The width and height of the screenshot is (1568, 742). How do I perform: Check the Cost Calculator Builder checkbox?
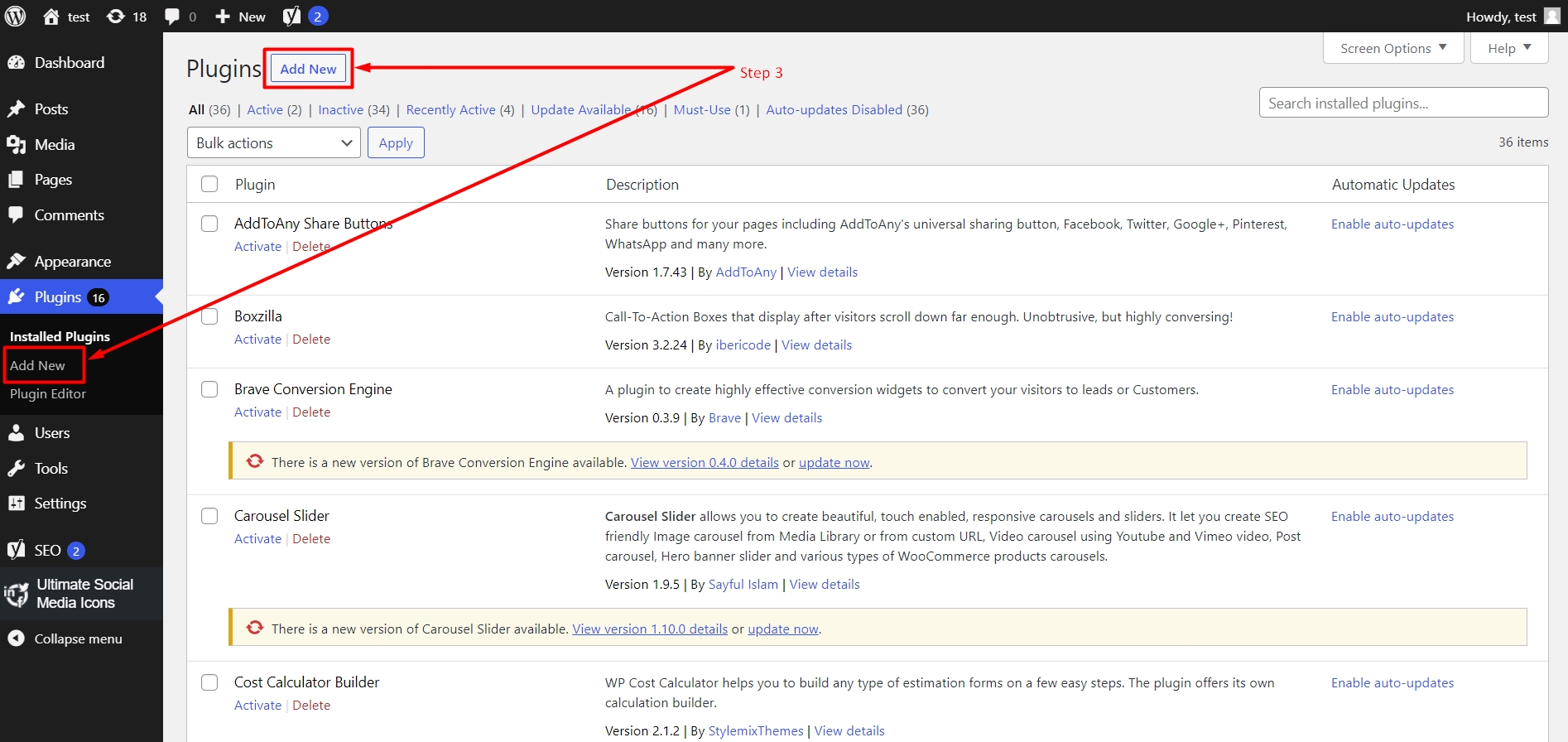tap(209, 682)
